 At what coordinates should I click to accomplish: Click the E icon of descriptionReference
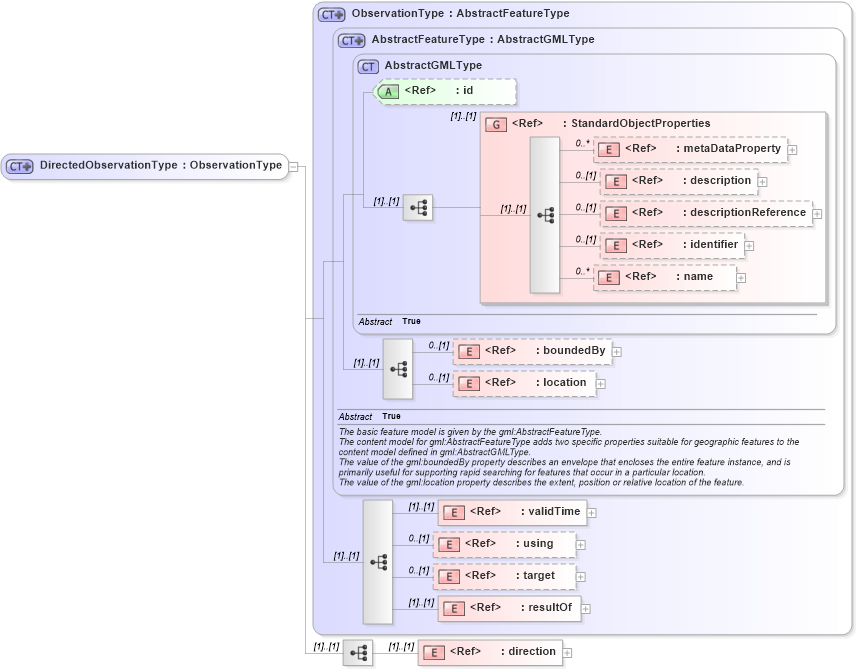point(616,214)
